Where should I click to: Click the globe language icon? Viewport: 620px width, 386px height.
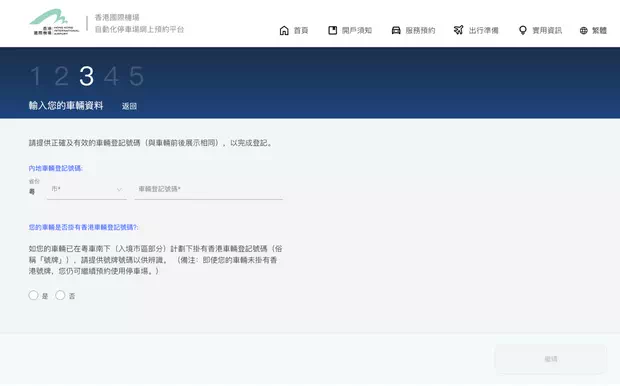tap(584, 30)
